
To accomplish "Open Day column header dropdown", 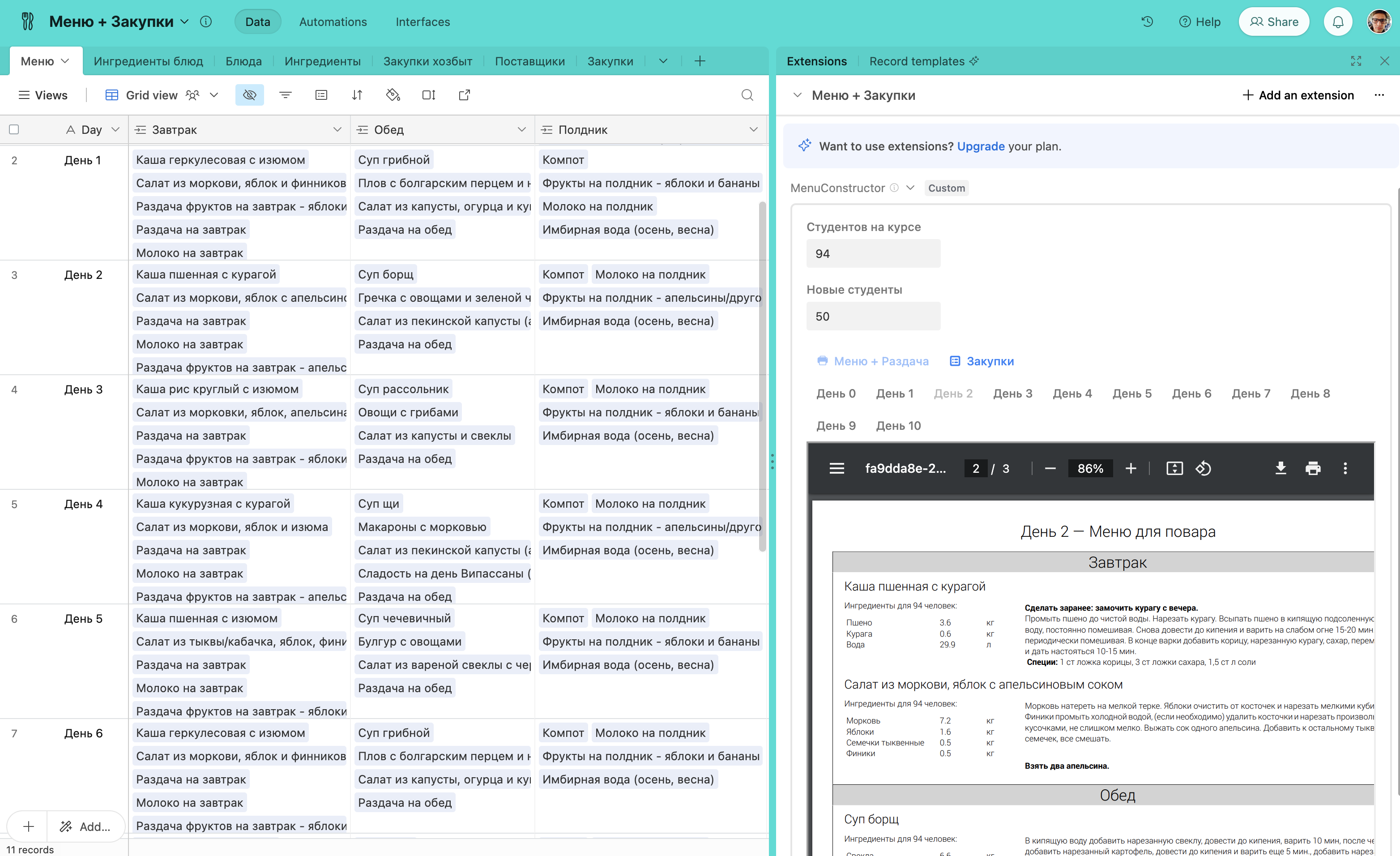I will click(115, 129).
